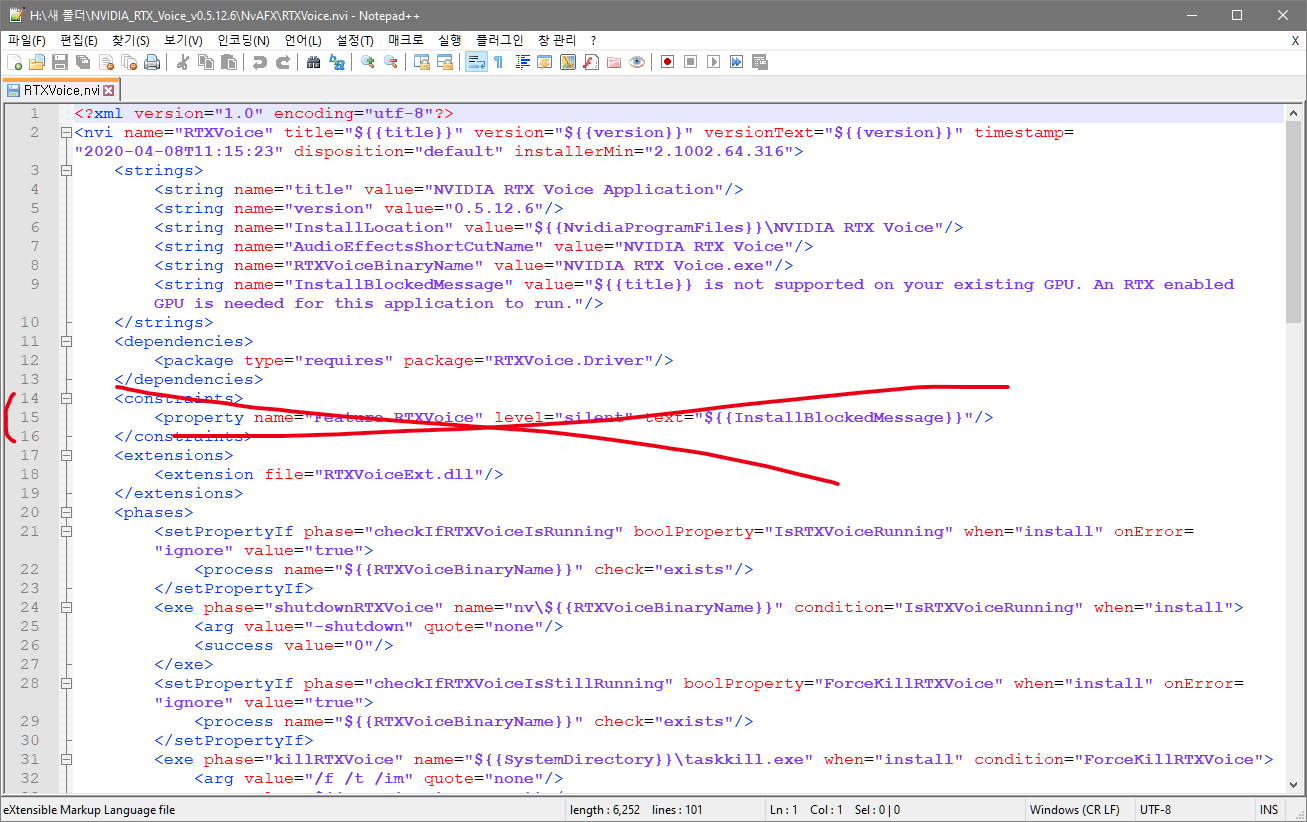
Task: Open Find using the binoculars icon
Action: point(313,62)
